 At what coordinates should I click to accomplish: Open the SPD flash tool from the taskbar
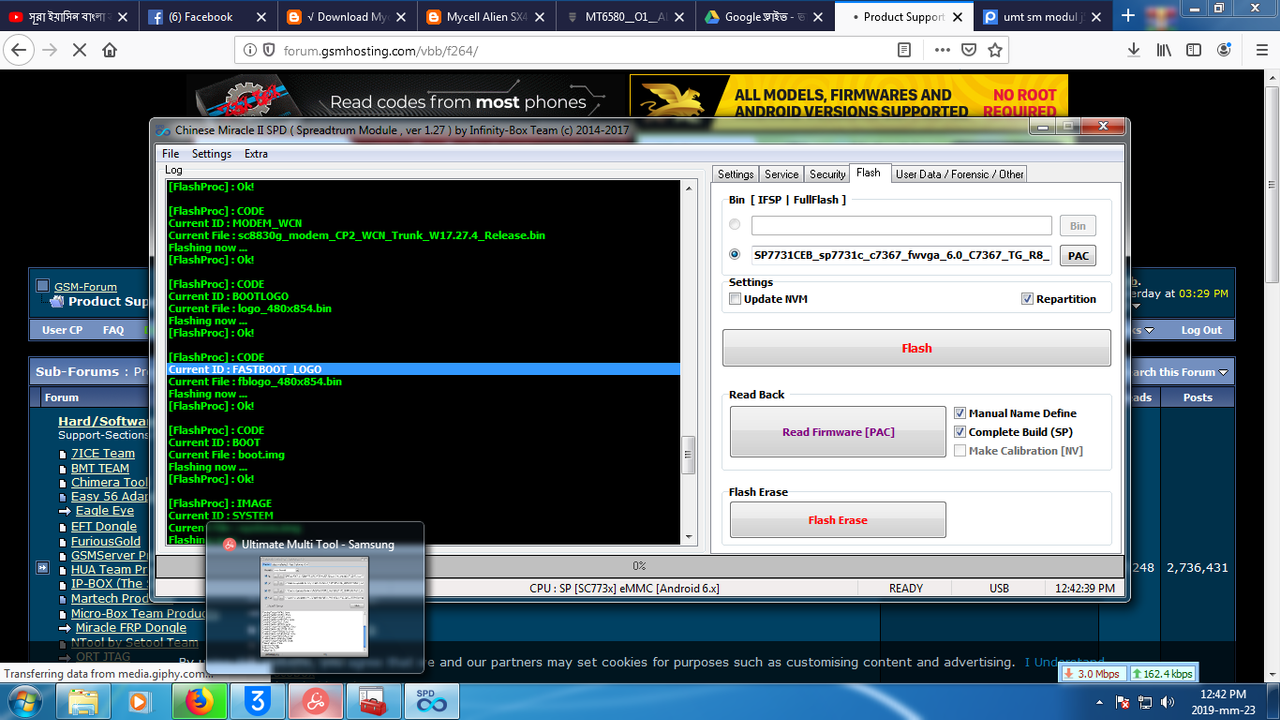[x=430, y=701]
